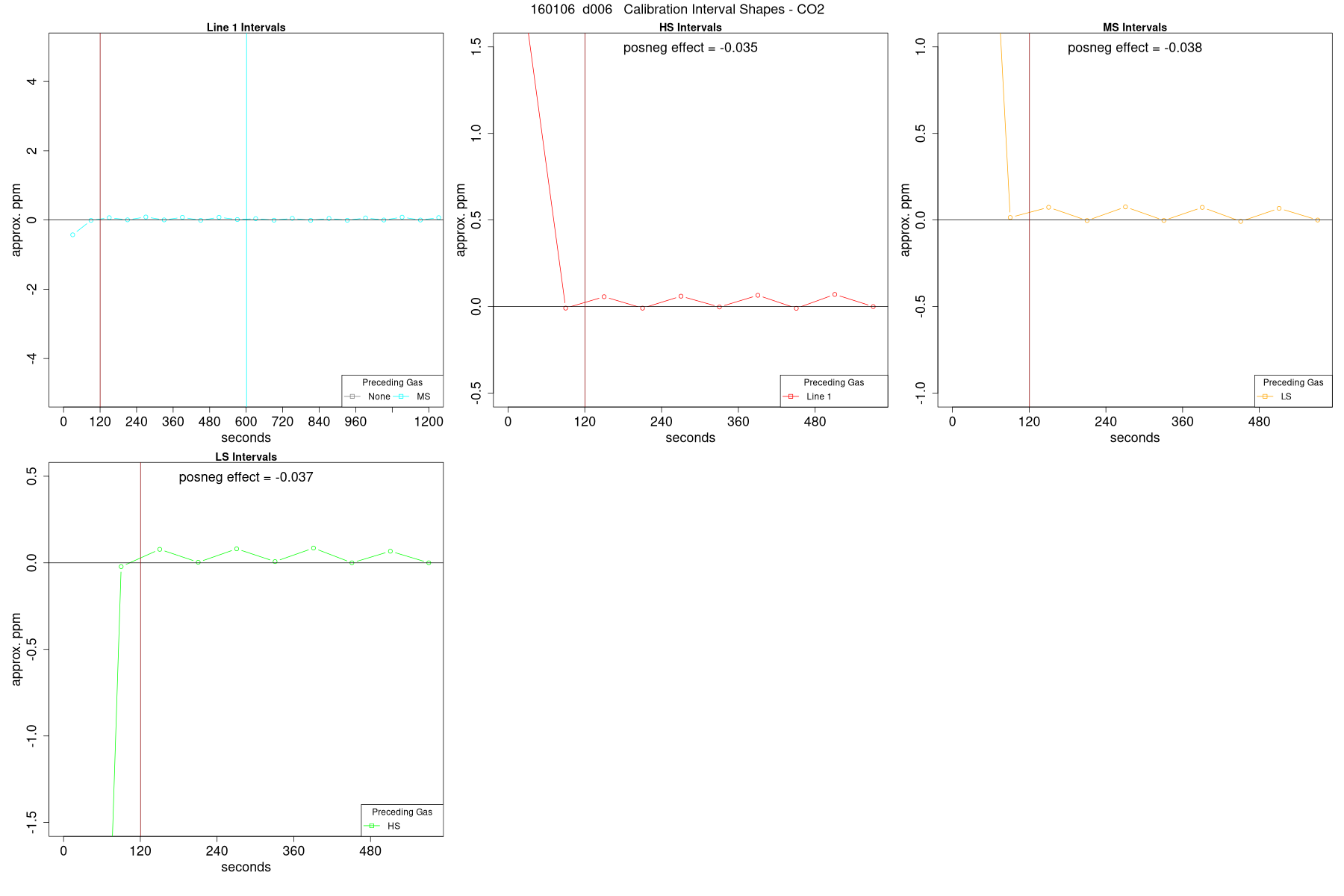The width and height of the screenshot is (1344, 896).
Task: Click the "4" y-axis tick label
Action: [x=31, y=81]
